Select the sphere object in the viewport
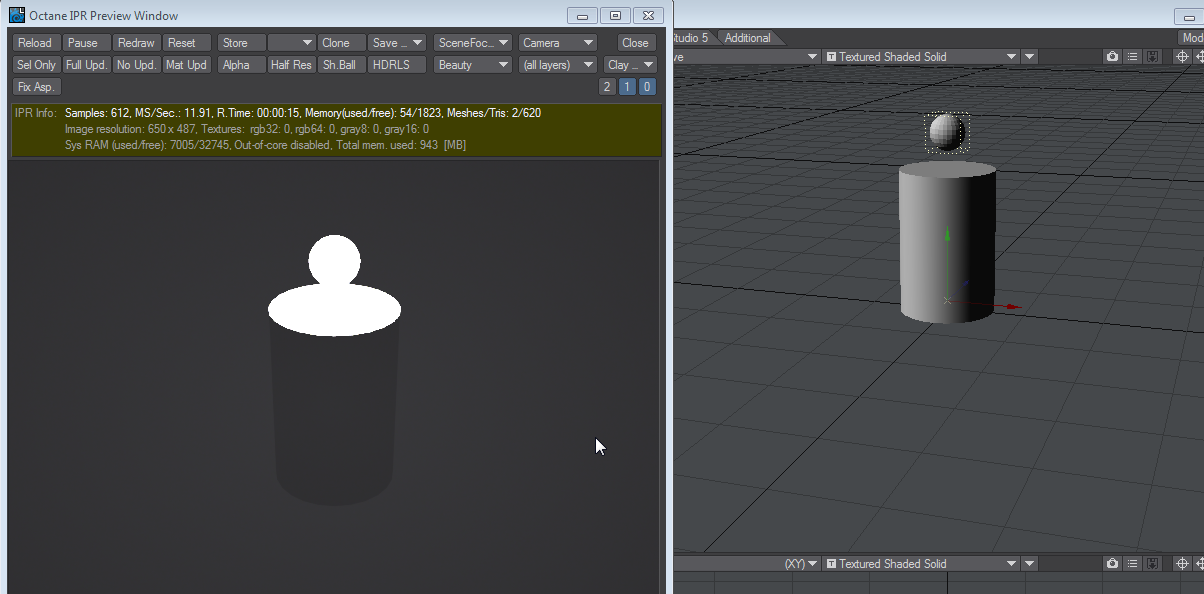 click(x=946, y=132)
